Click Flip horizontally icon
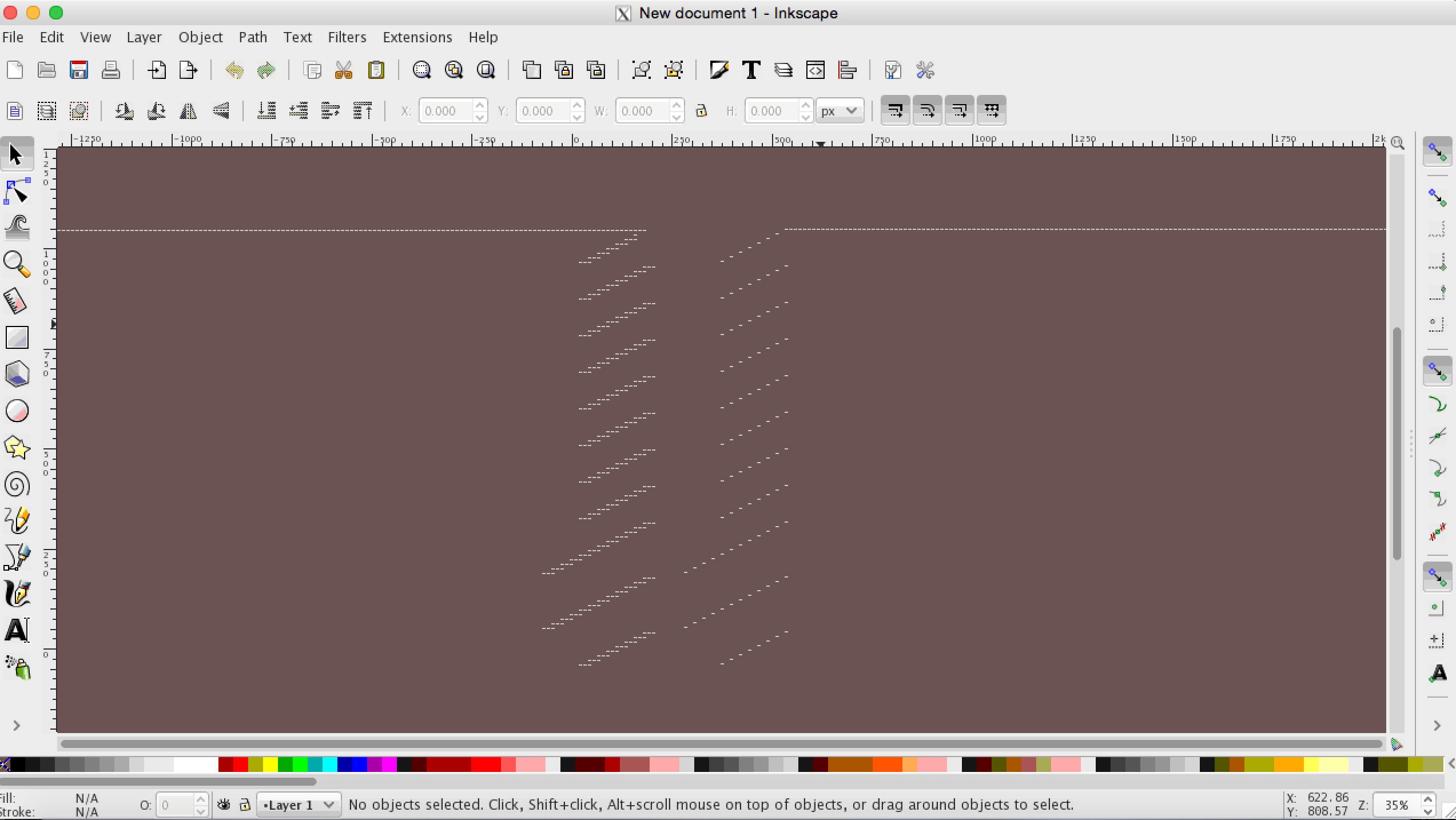 [188, 110]
